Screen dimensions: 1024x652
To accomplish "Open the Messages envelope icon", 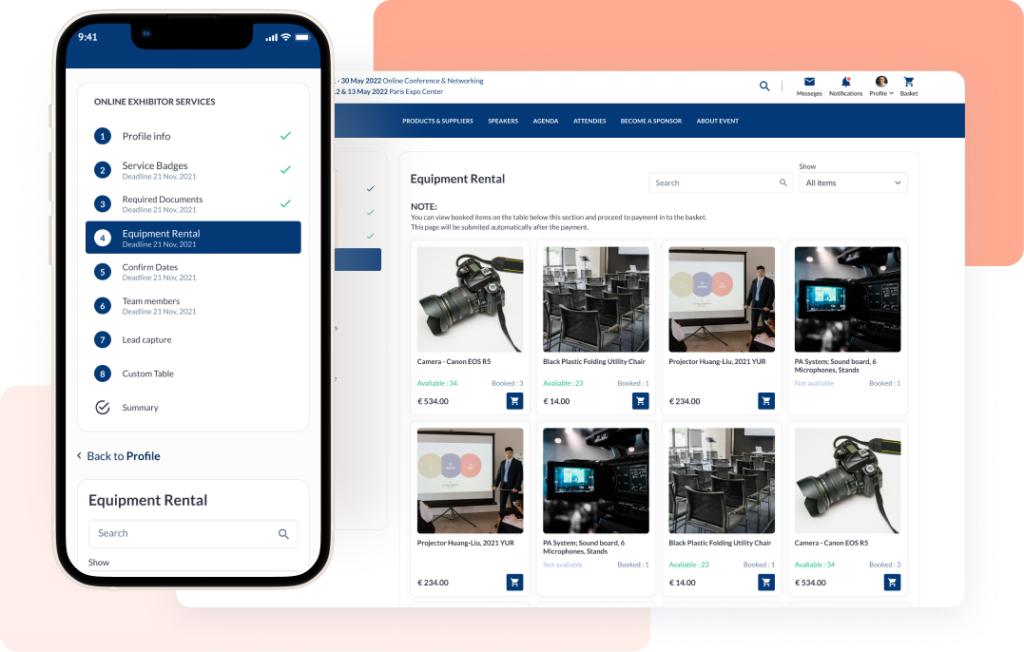I will (809, 82).
